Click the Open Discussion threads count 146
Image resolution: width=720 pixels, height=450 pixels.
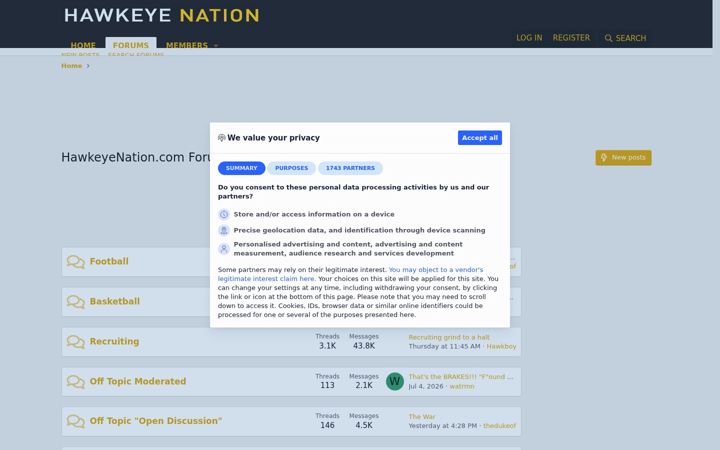327,425
